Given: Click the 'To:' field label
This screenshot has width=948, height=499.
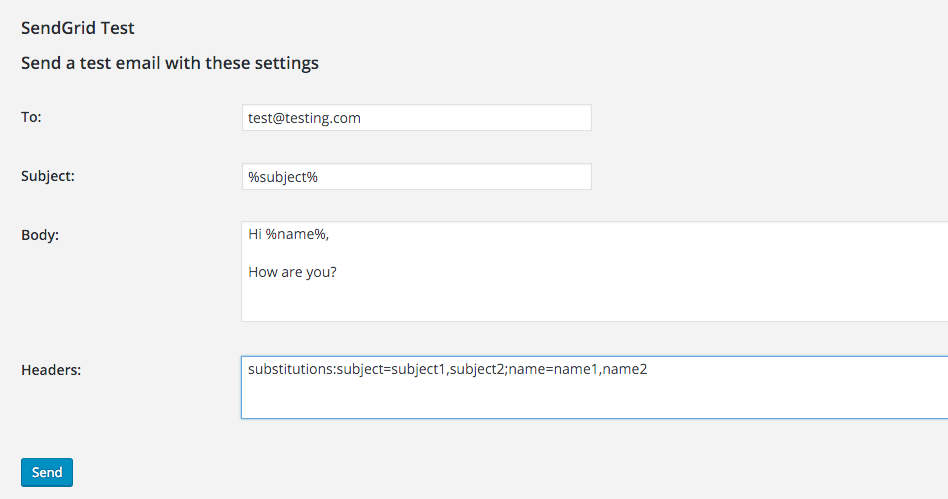Looking at the screenshot, I should 31,117.
